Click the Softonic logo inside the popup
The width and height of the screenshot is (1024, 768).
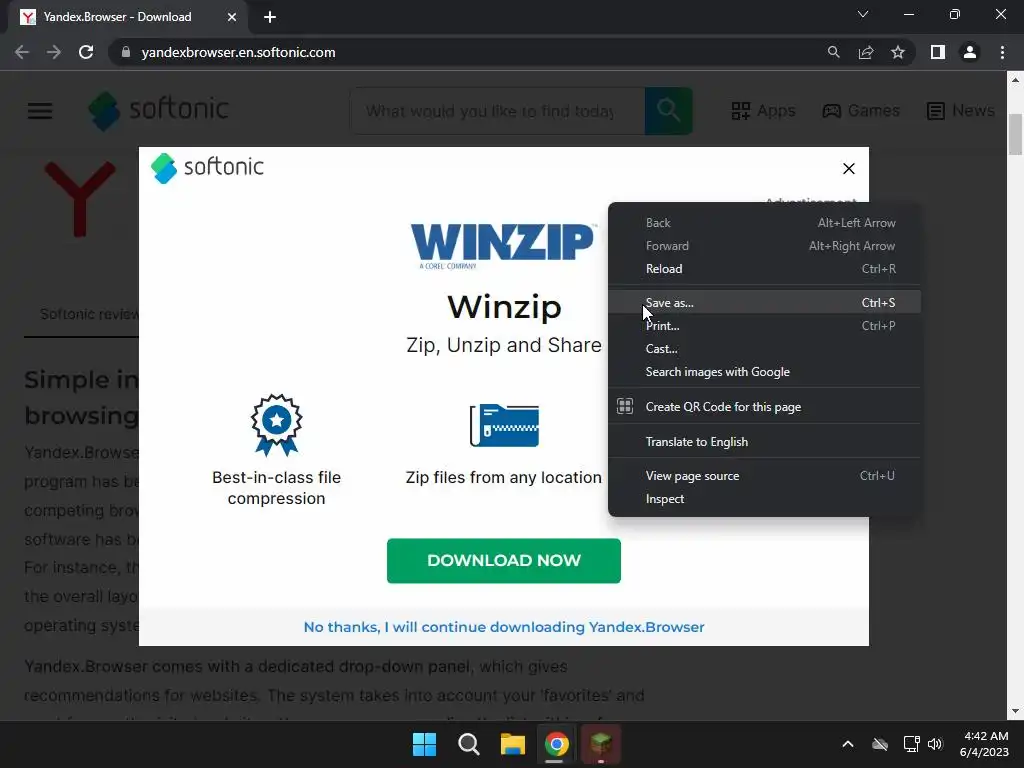pyautogui.click(x=207, y=168)
